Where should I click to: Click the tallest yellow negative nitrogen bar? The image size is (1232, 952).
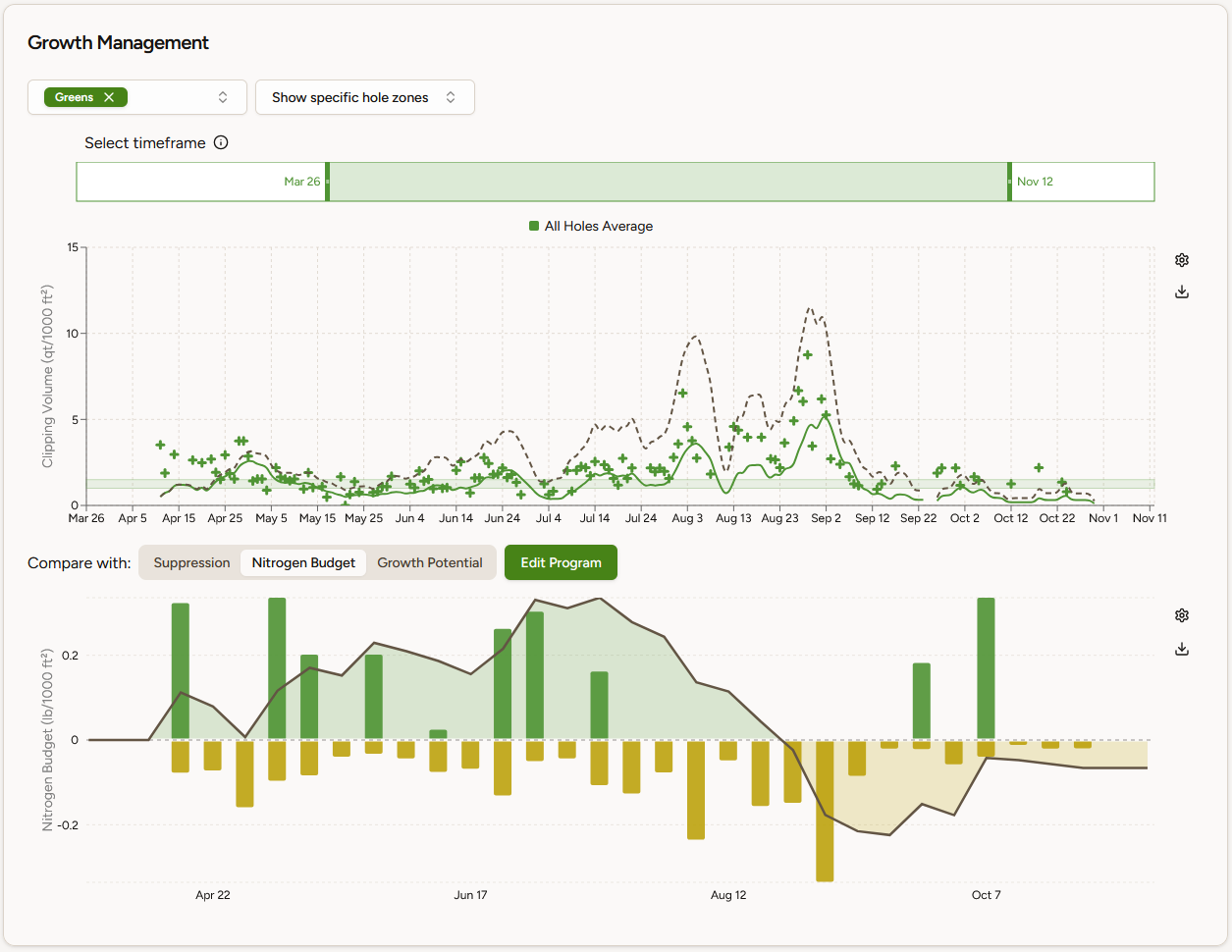[825, 811]
